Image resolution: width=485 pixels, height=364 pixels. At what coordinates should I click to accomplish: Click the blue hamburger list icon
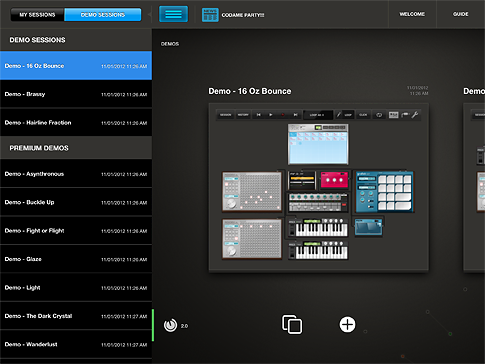(x=173, y=14)
